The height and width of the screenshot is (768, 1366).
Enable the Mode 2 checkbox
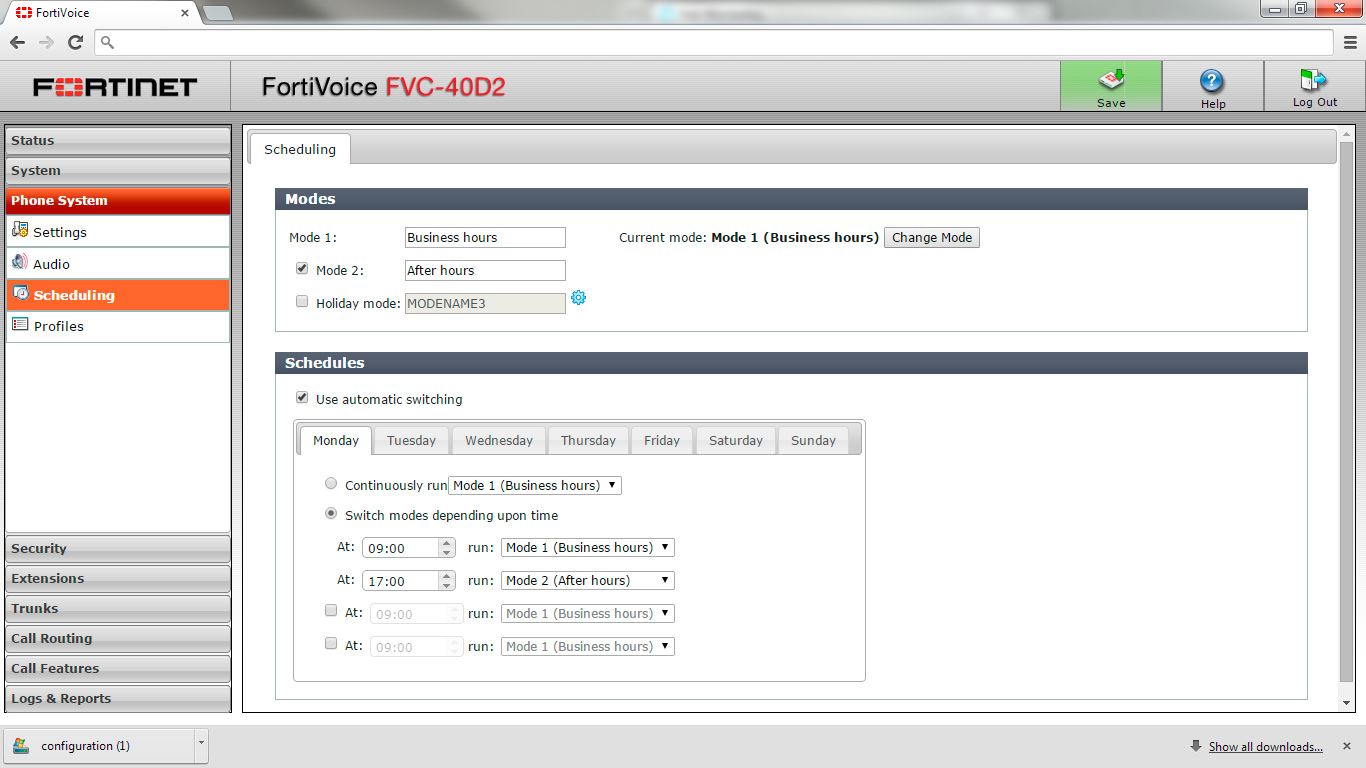(302, 269)
